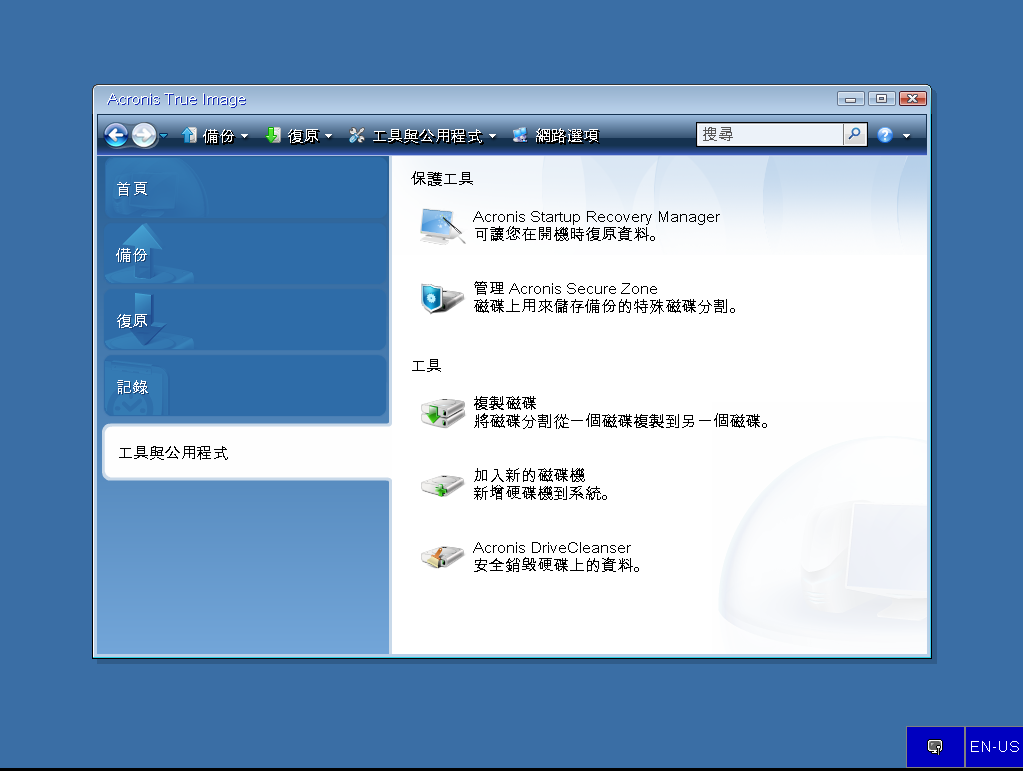This screenshot has width=1023, height=771.
Task: Click the 復原 green down-arrow icon
Action: pos(273,135)
